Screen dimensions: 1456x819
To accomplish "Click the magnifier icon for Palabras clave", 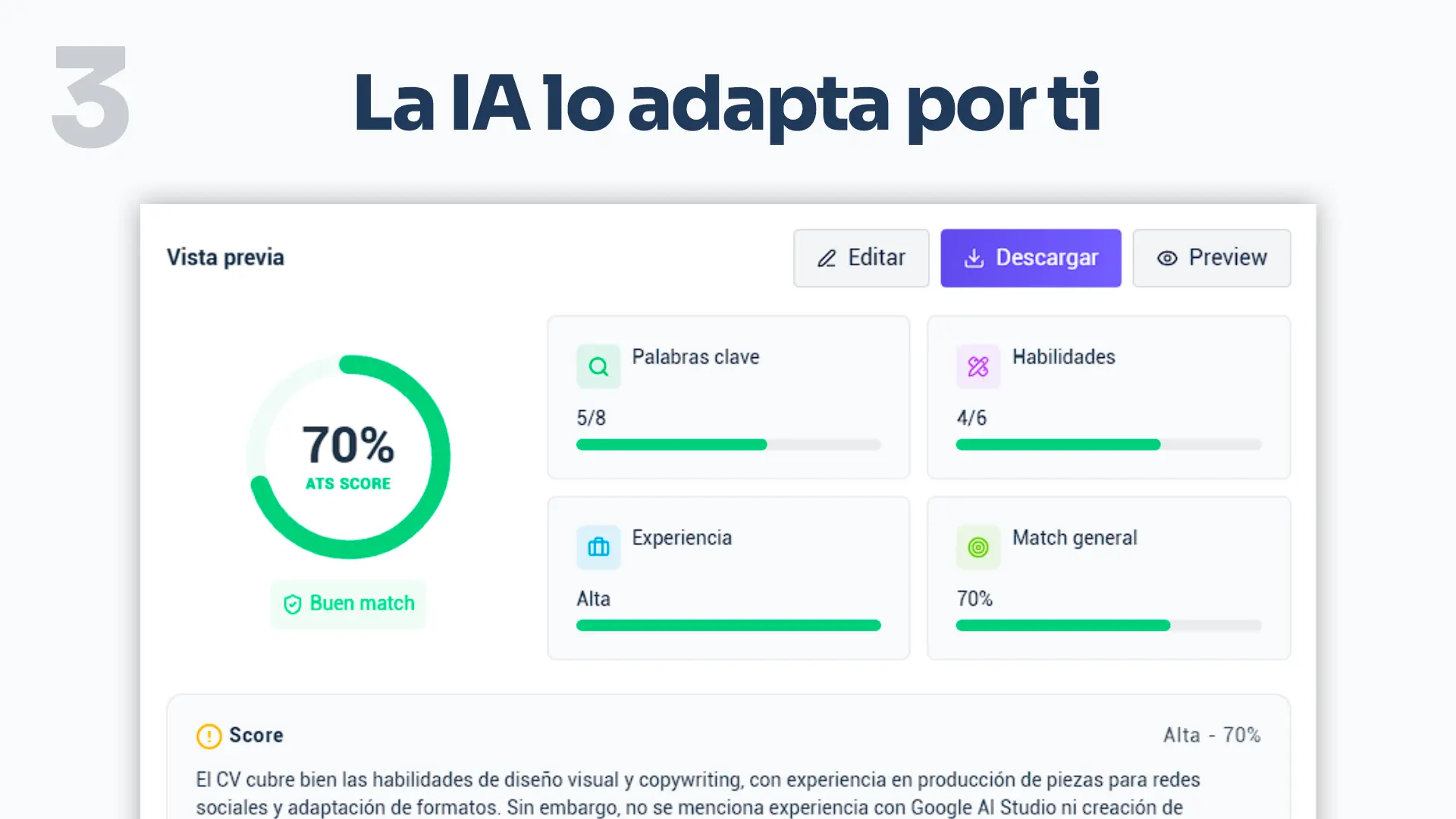I will pos(598,366).
